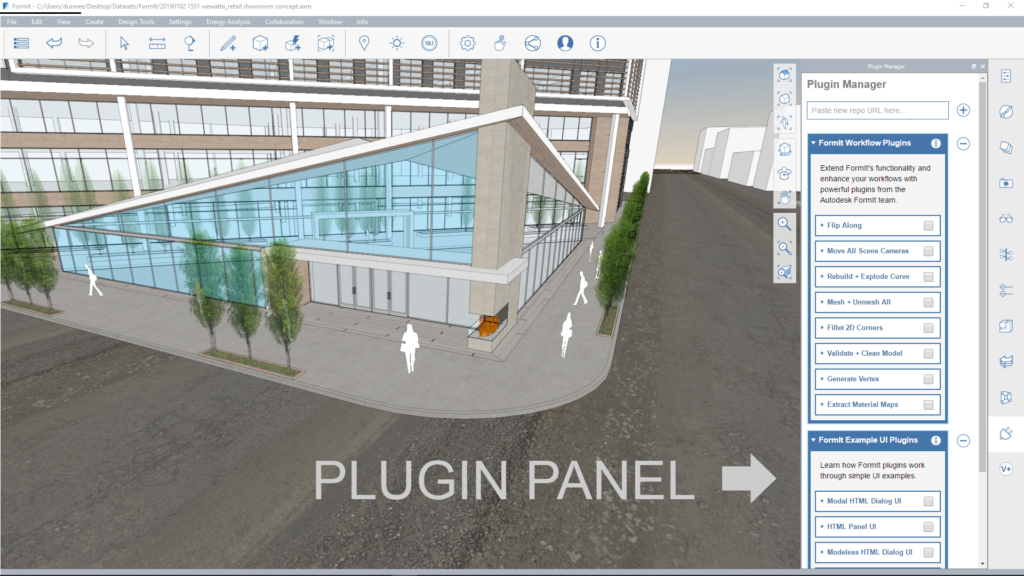
Task: Open the Materials paintbrush panel icon
Action: point(1006,112)
